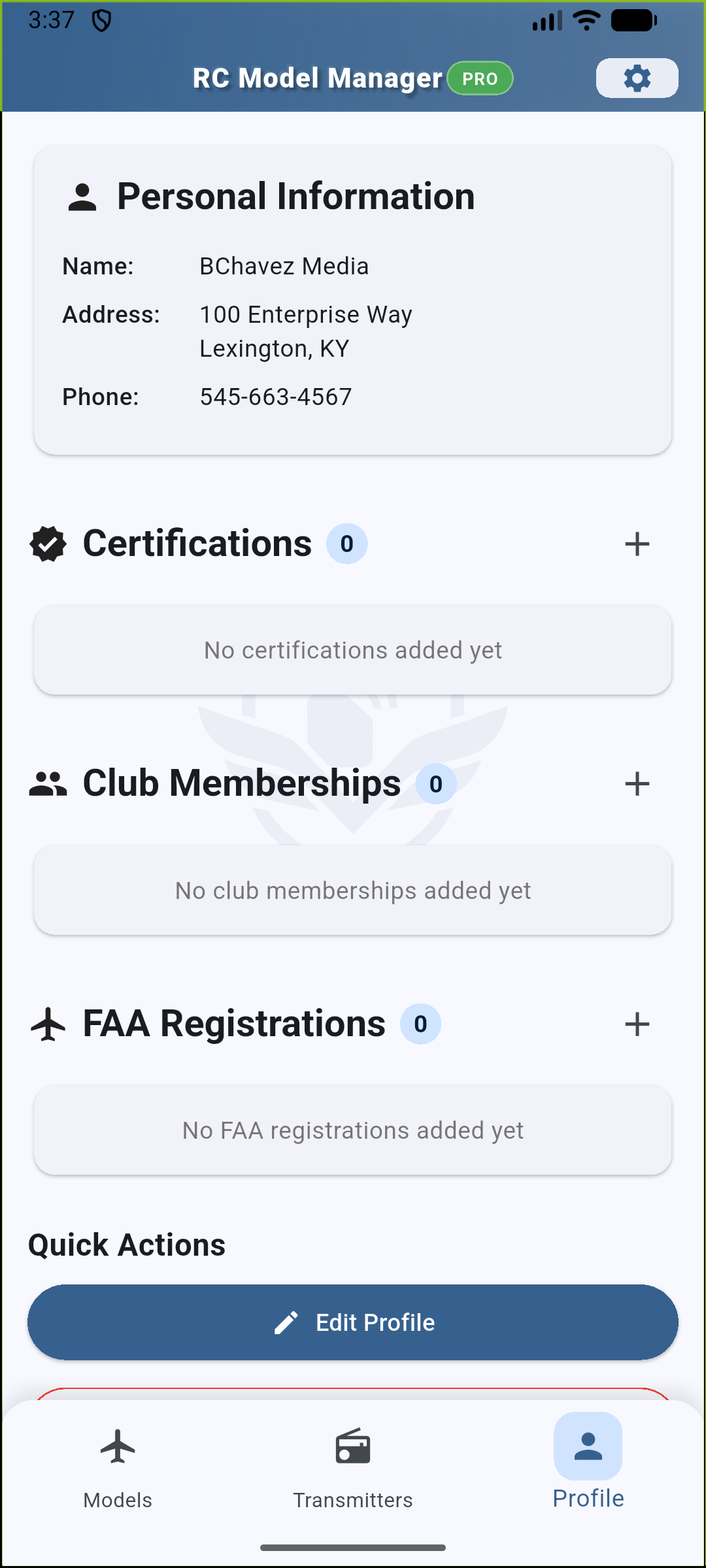Click the Personal Information person icon
The width and height of the screenshot is (706, 1568).
(x=82, y=197)
